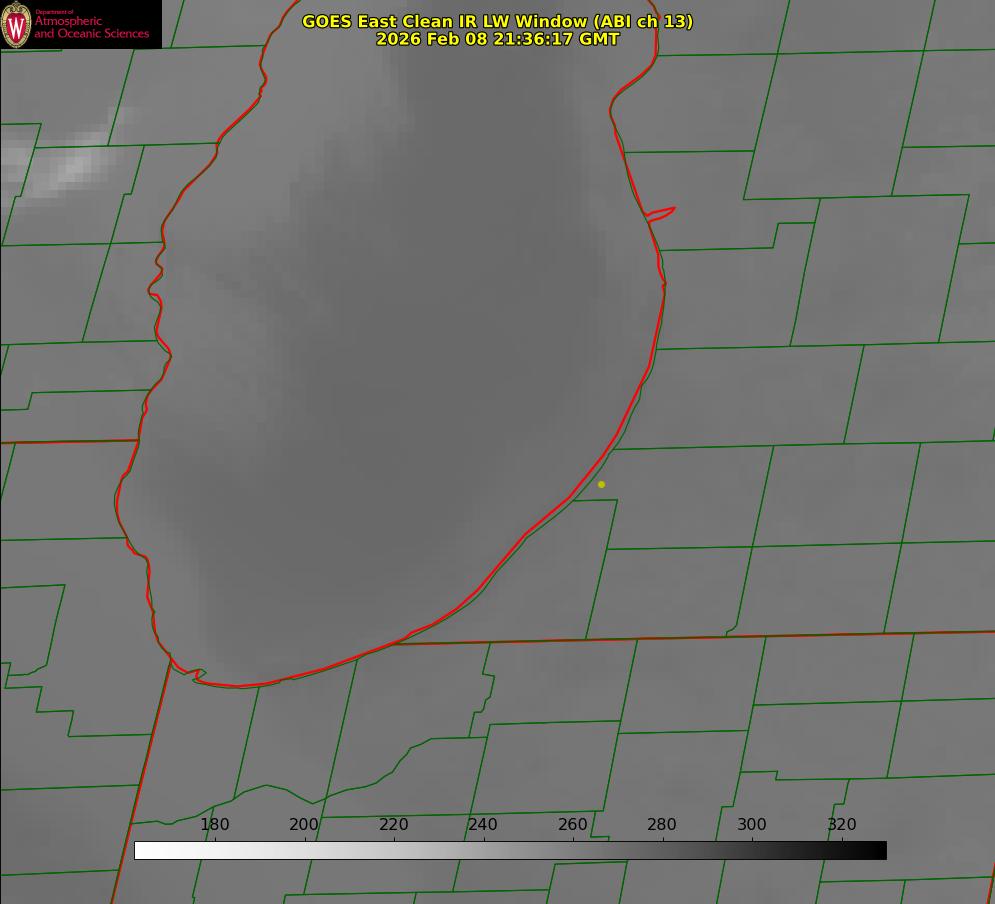This screenshot has height=904, width=995.
Task: Click the colorbar label '180'
Action: [214, 824]
